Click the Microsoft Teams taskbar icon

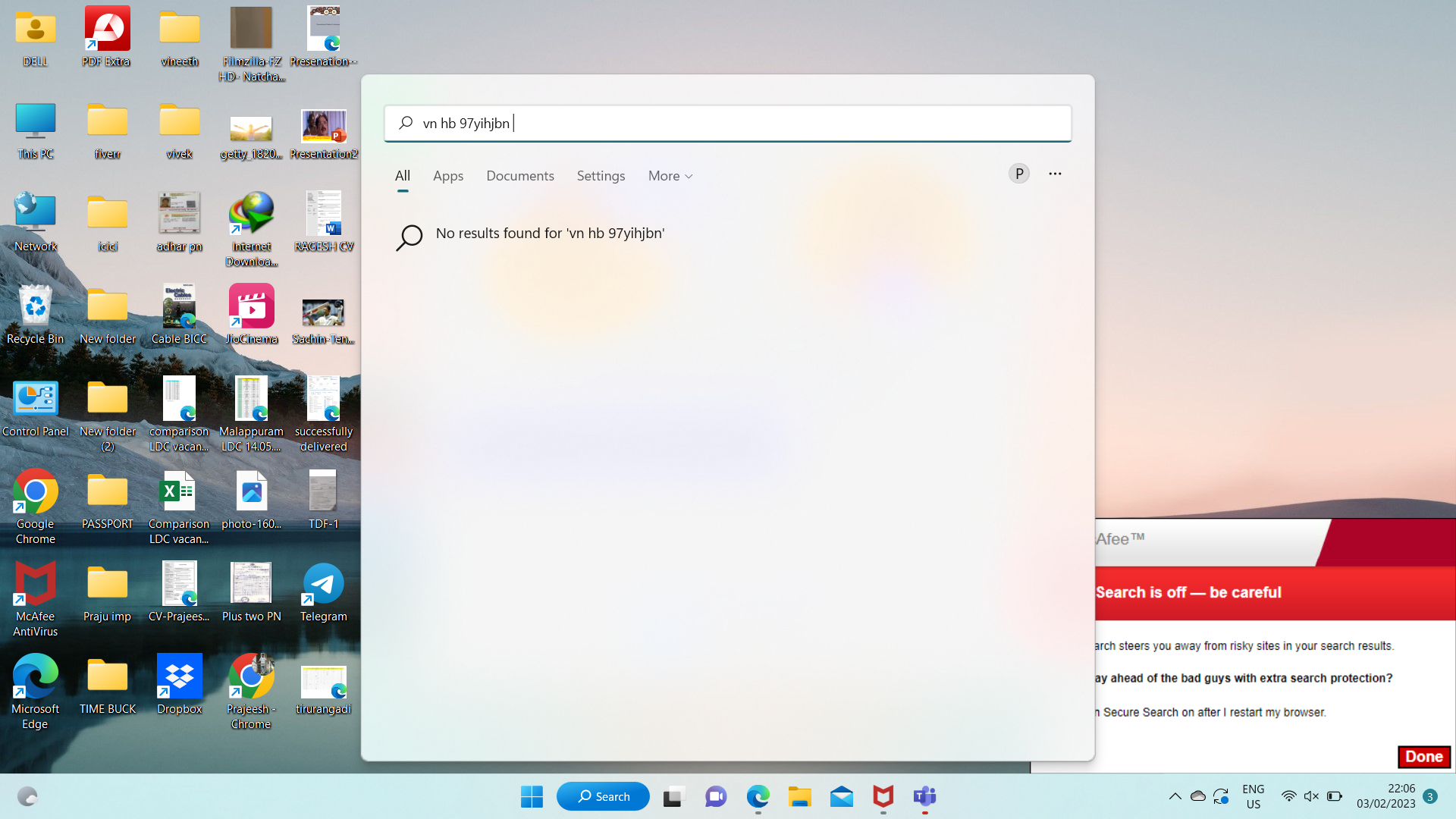coord(924,796)
